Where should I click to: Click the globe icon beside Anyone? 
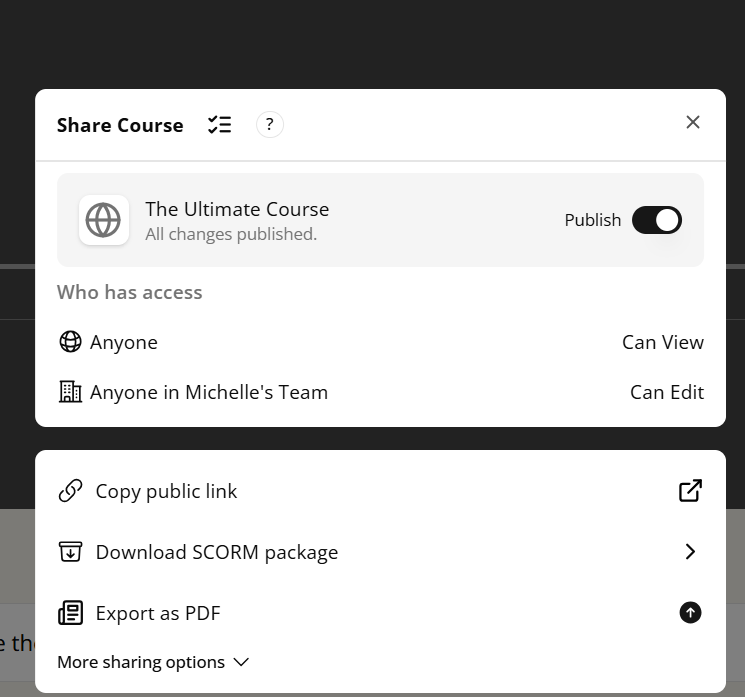click(x=70, y=342)
